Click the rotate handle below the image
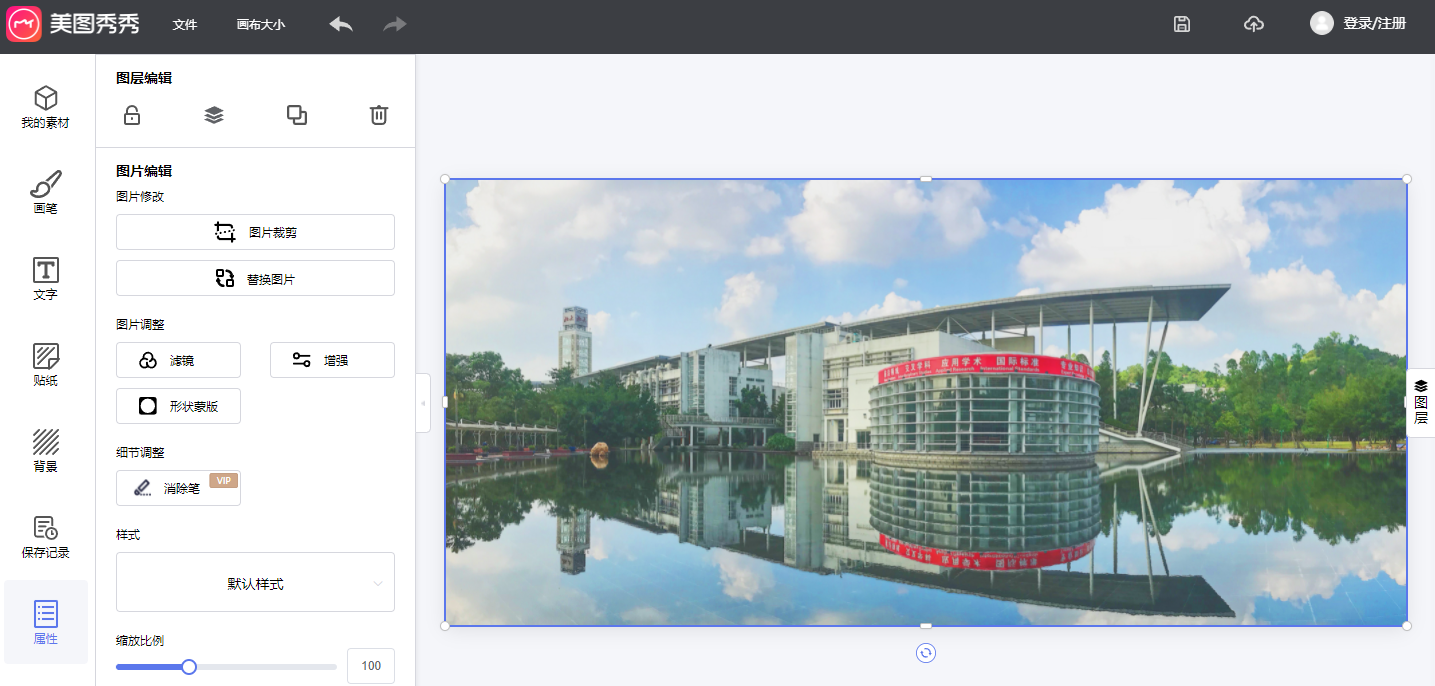 coord(926,653)
